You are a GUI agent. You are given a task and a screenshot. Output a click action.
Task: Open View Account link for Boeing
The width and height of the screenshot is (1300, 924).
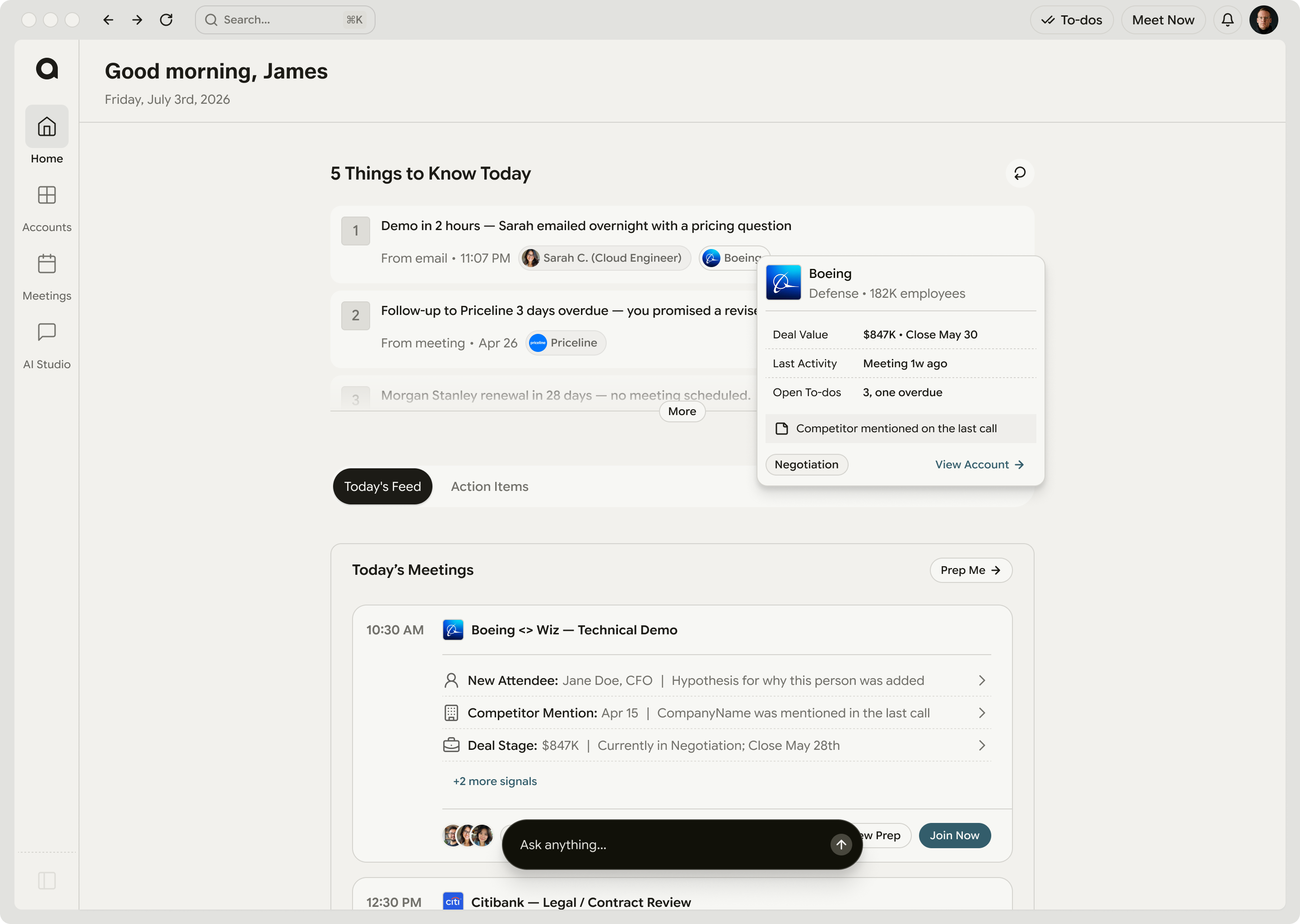pyautogui.click(x=979, y=464)
